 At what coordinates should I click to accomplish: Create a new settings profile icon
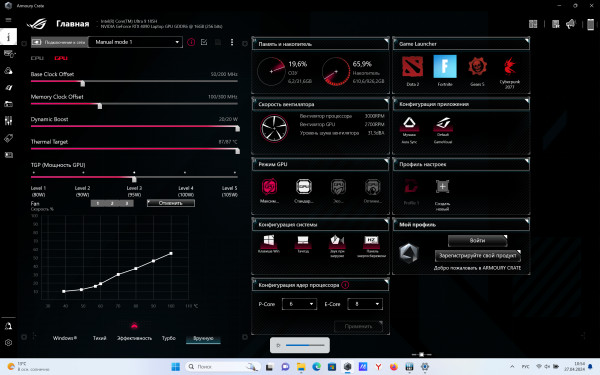[442, 187]
